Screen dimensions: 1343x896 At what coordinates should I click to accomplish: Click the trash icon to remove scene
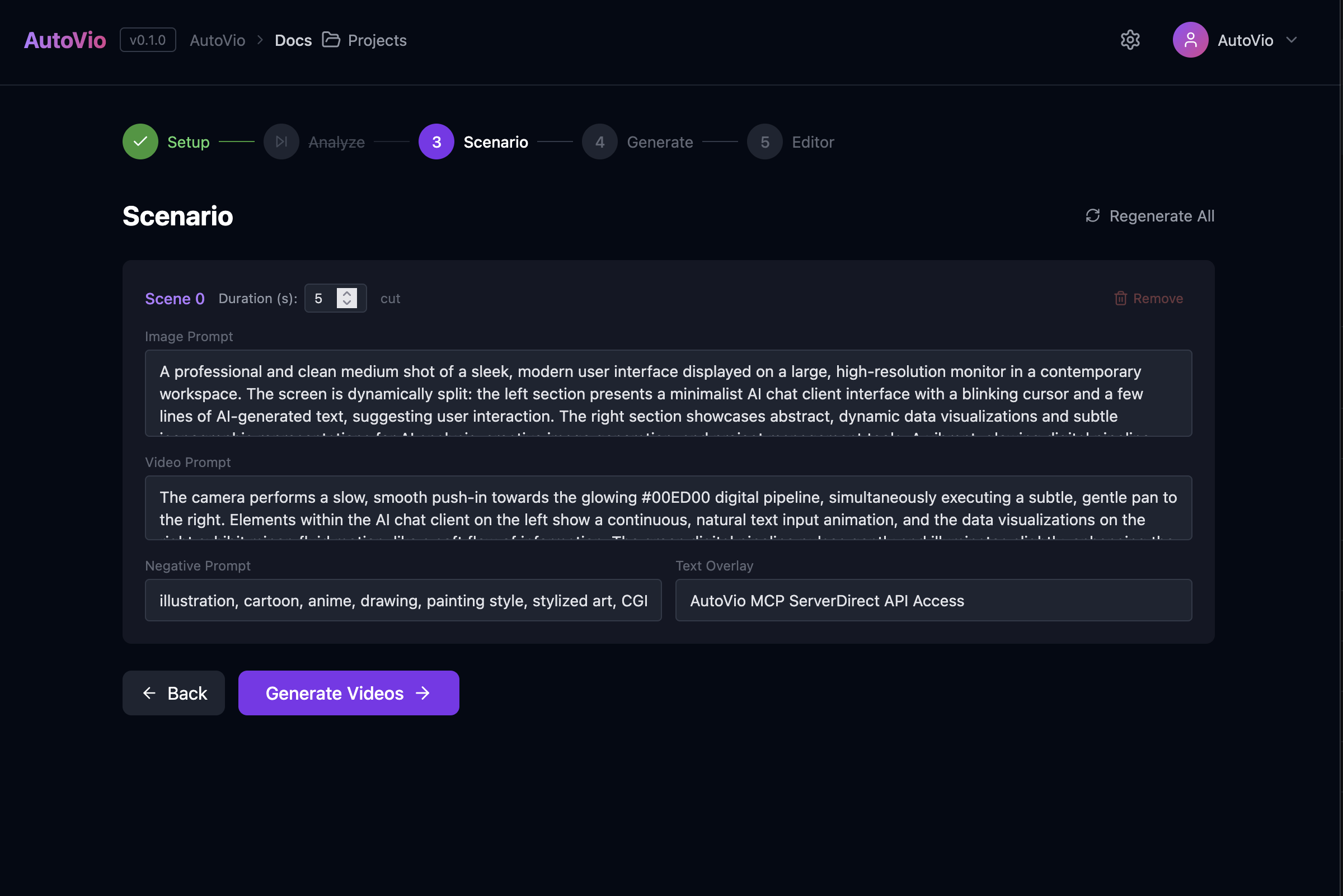[x=1120, y=298]
